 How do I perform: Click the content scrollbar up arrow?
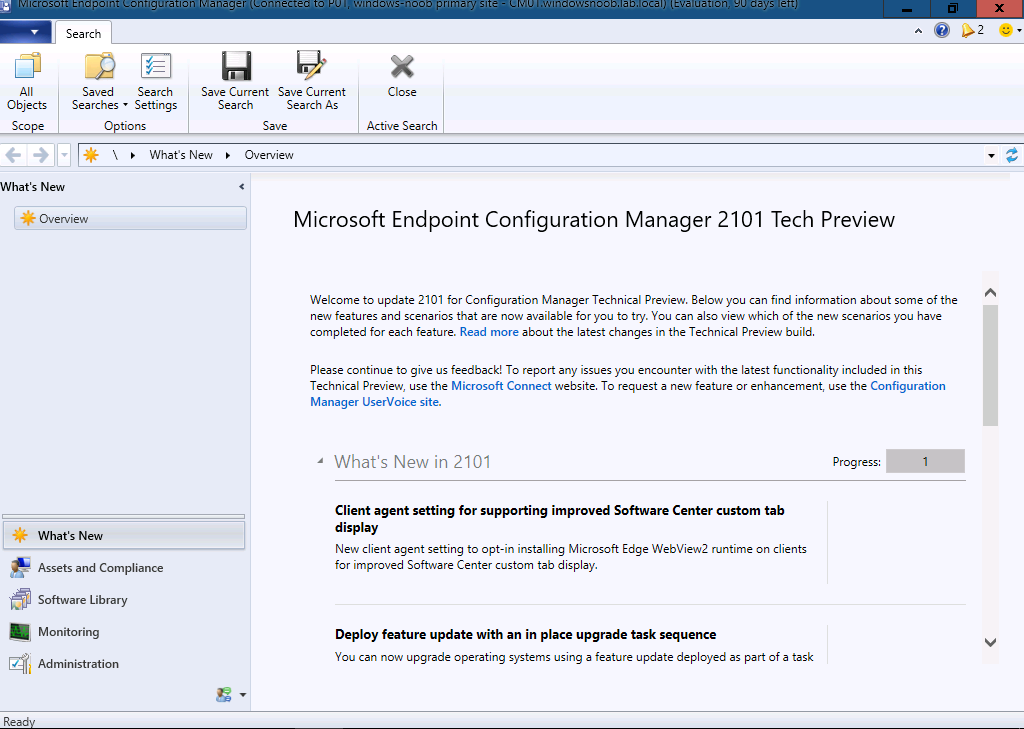[x=990, y=293]
